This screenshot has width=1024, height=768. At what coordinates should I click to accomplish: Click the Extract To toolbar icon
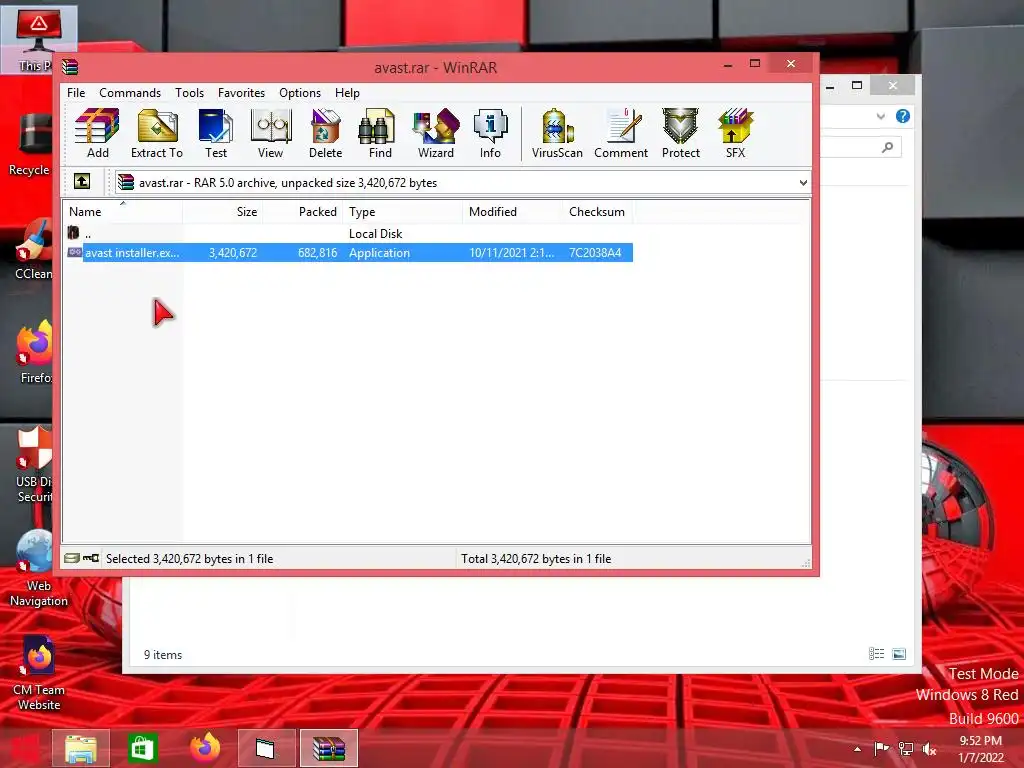(x=157, y=134)
